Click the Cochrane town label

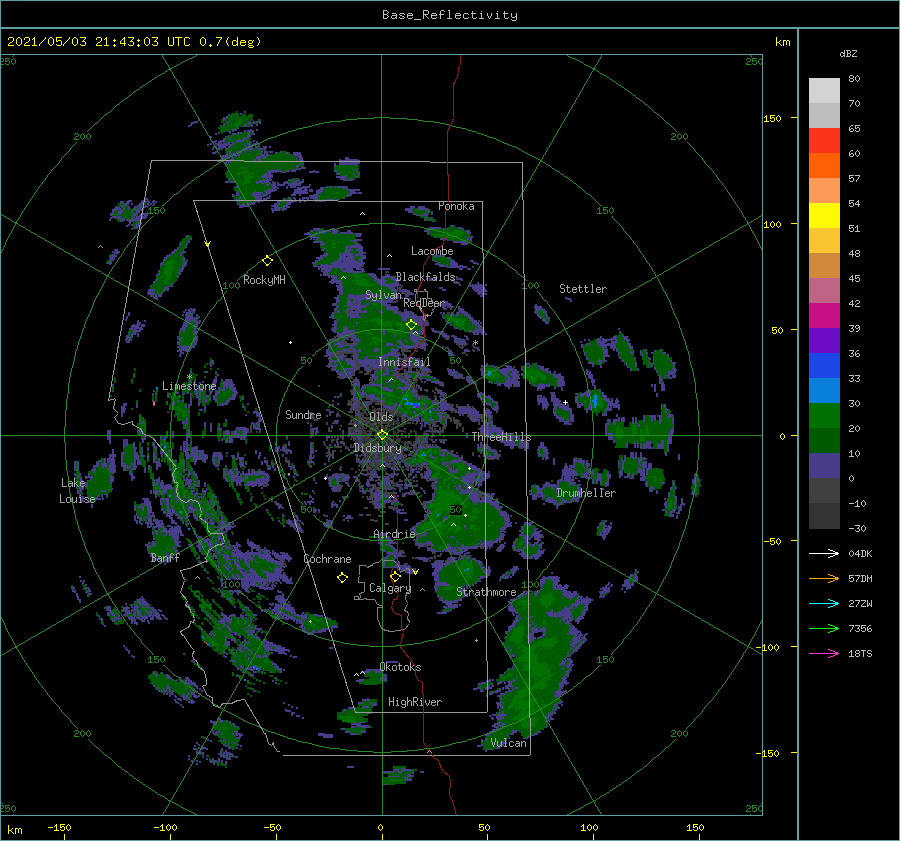(327, 559)
